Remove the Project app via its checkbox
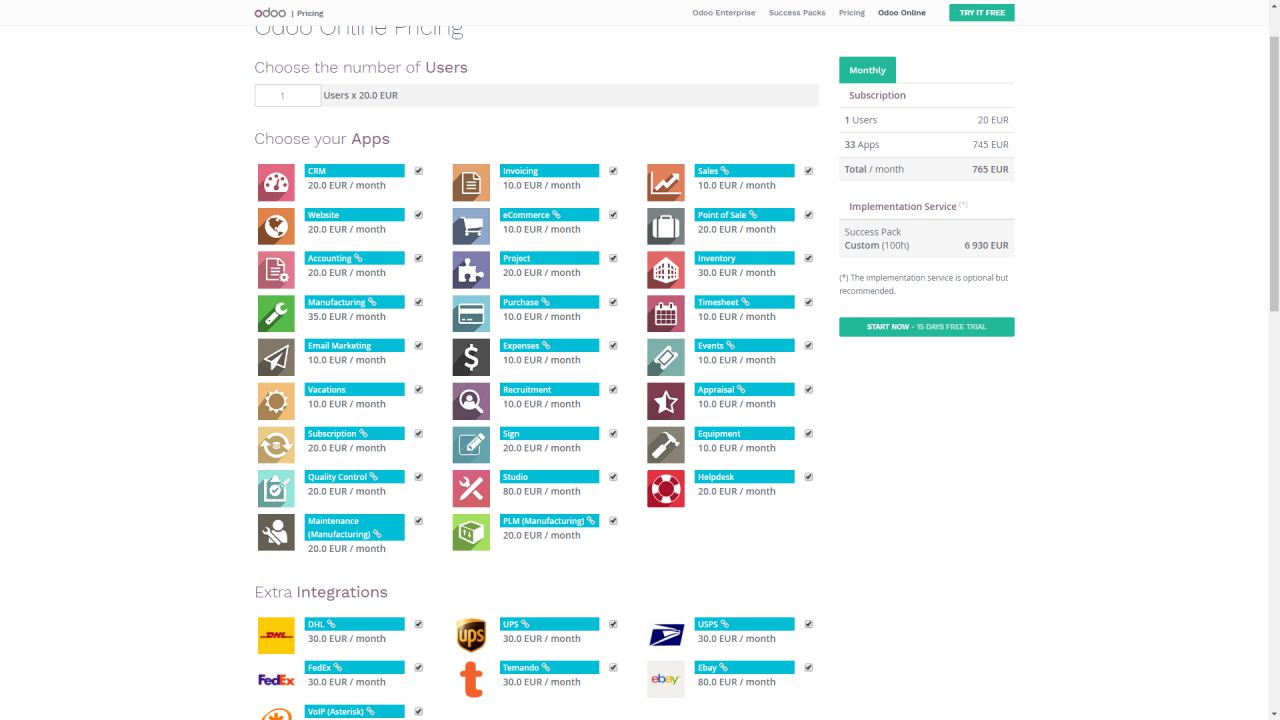 [613, 258]
